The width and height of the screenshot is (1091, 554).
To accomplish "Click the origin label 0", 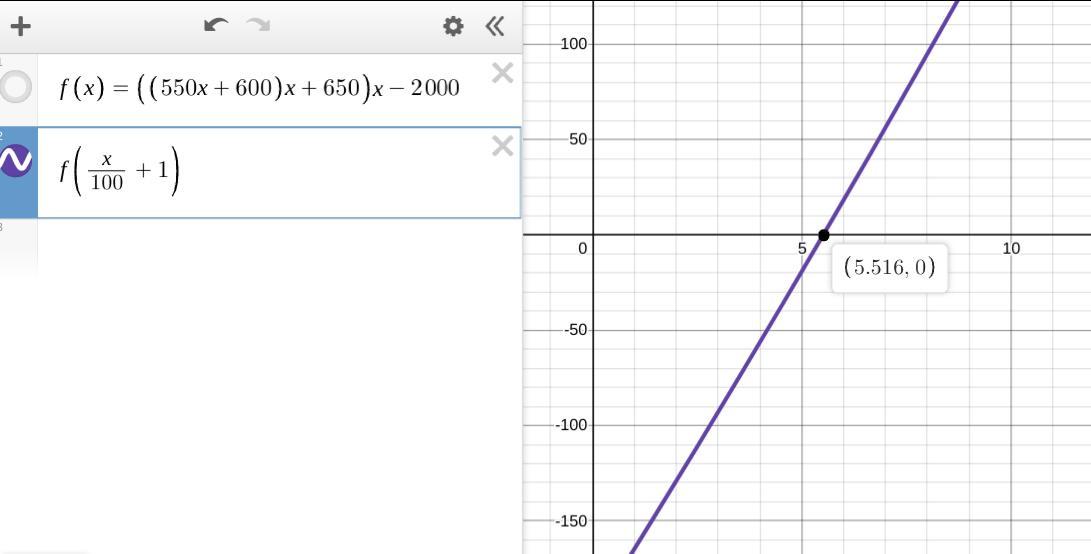I will pos(583,248).
